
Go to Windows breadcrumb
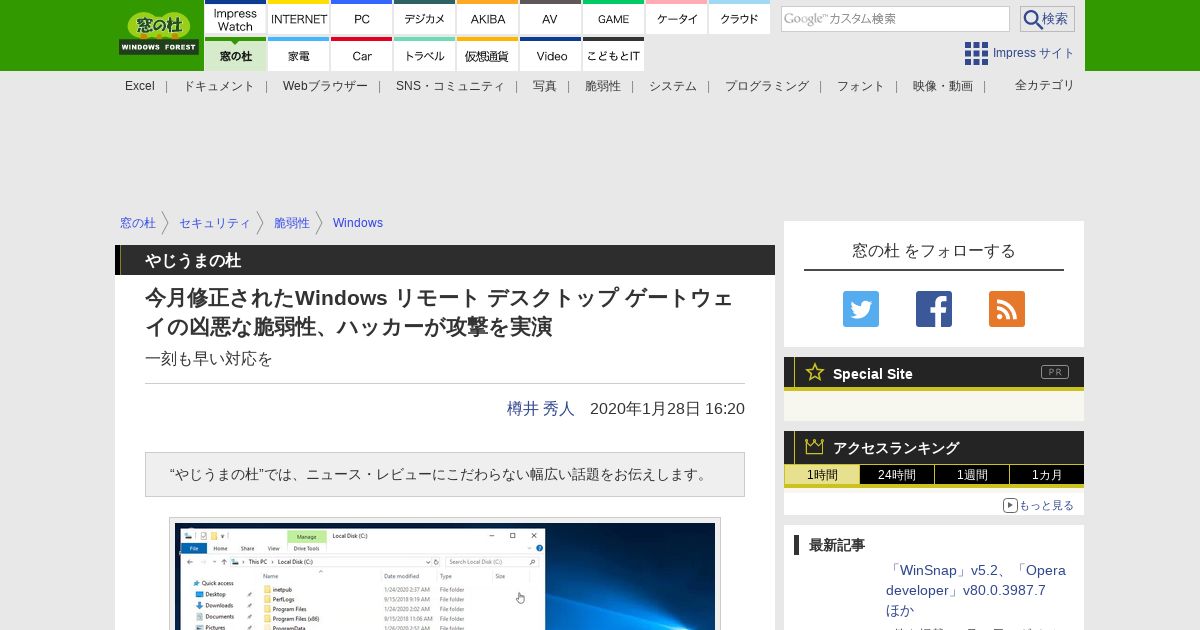click(x=358, y=223)
